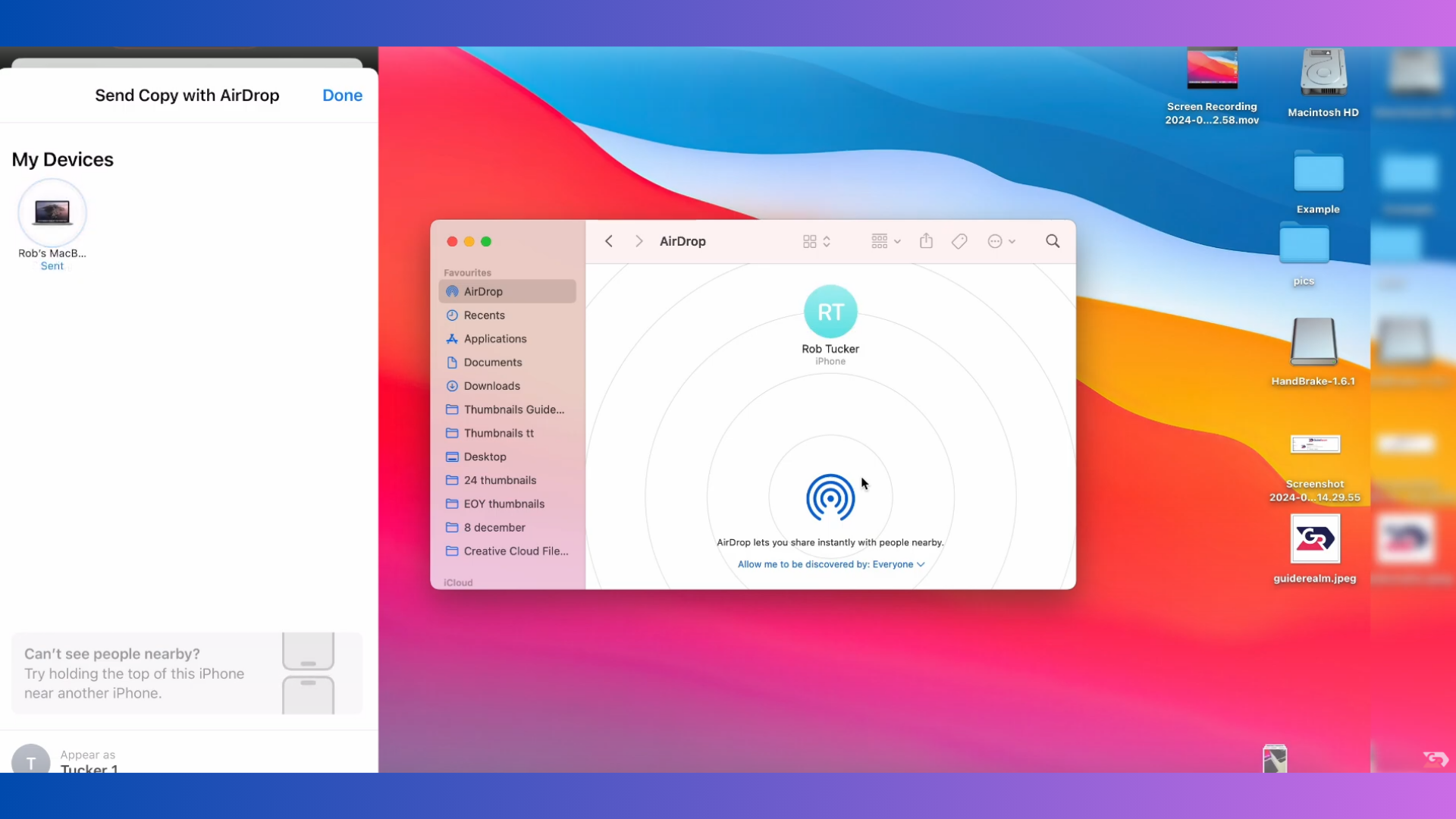Click the Recents clock icon in sidebar
Screen dimensions: 1456x819
[452, 315]
